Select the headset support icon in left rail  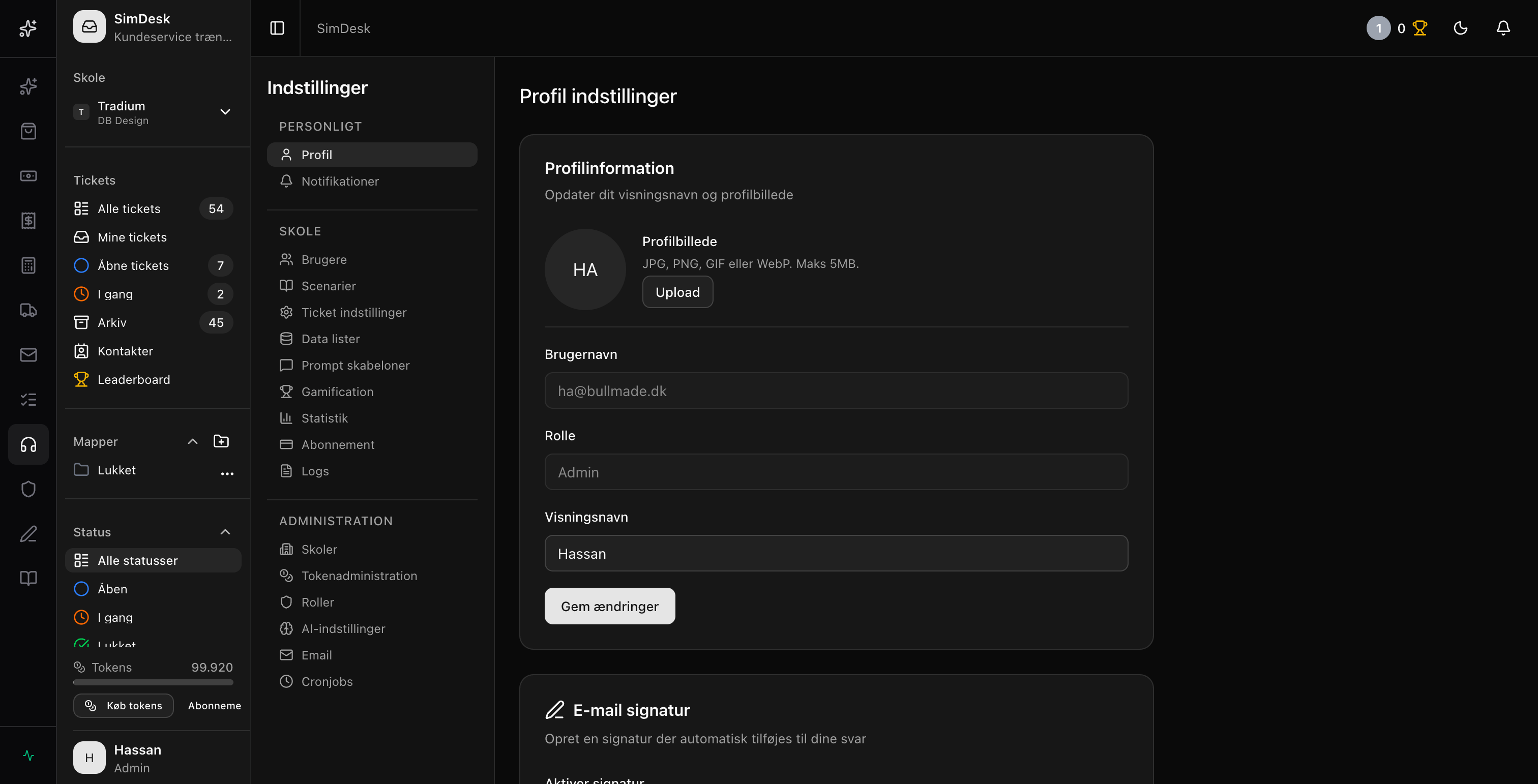tap(28, 444)
